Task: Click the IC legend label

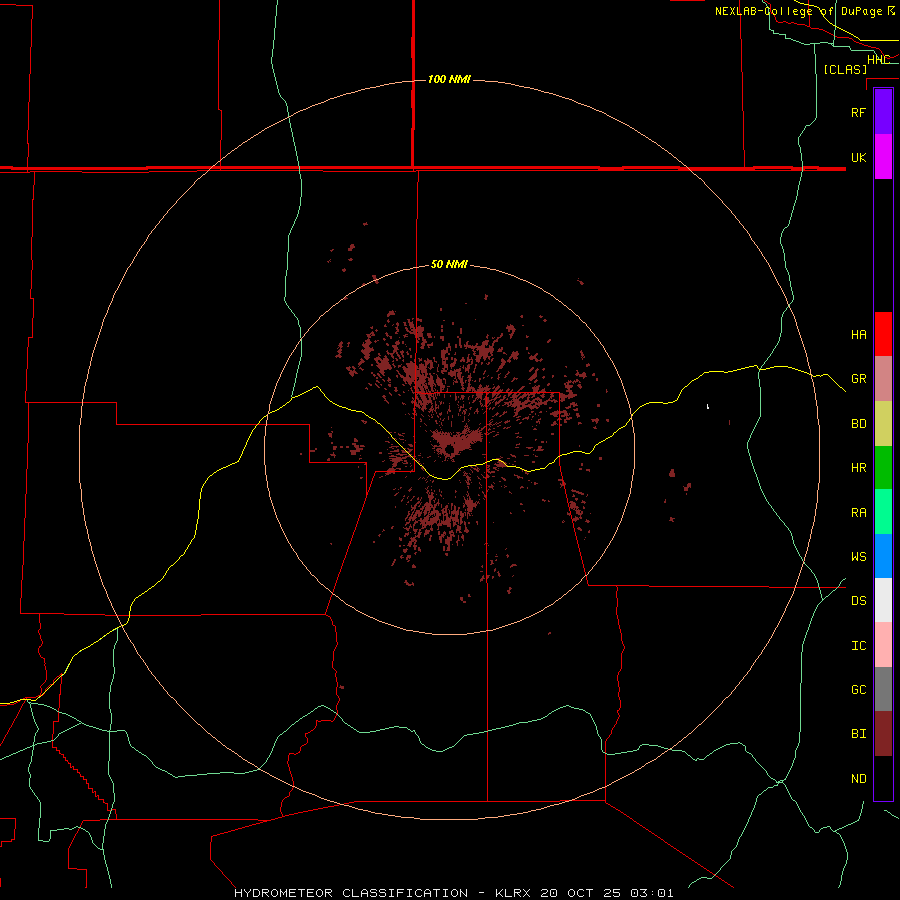Action: point(858,646)
